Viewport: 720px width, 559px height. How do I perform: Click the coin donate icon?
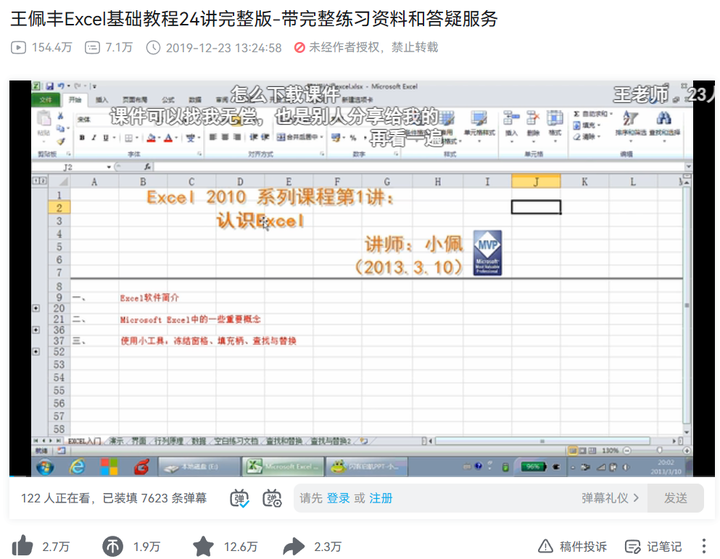click(112, 546)
